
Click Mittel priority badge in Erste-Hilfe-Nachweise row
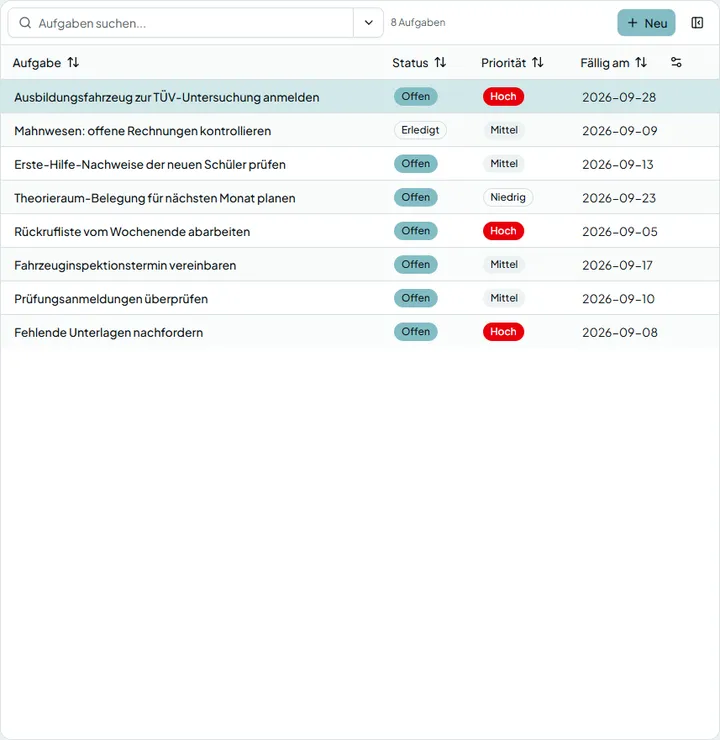tap(504, 164)
